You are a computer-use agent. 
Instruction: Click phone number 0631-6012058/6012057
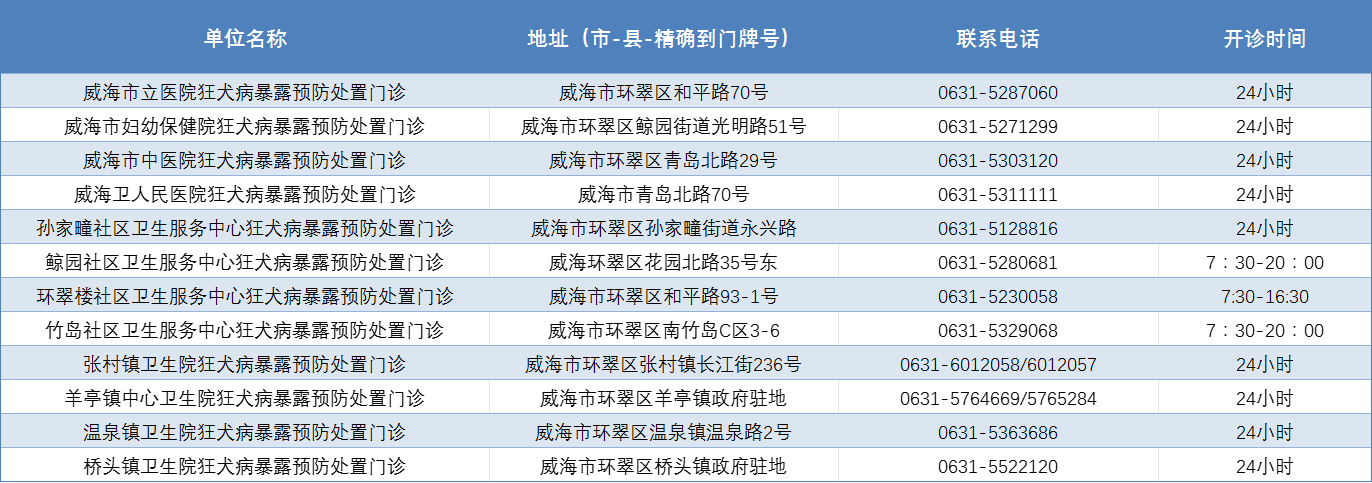click(997, 365)
